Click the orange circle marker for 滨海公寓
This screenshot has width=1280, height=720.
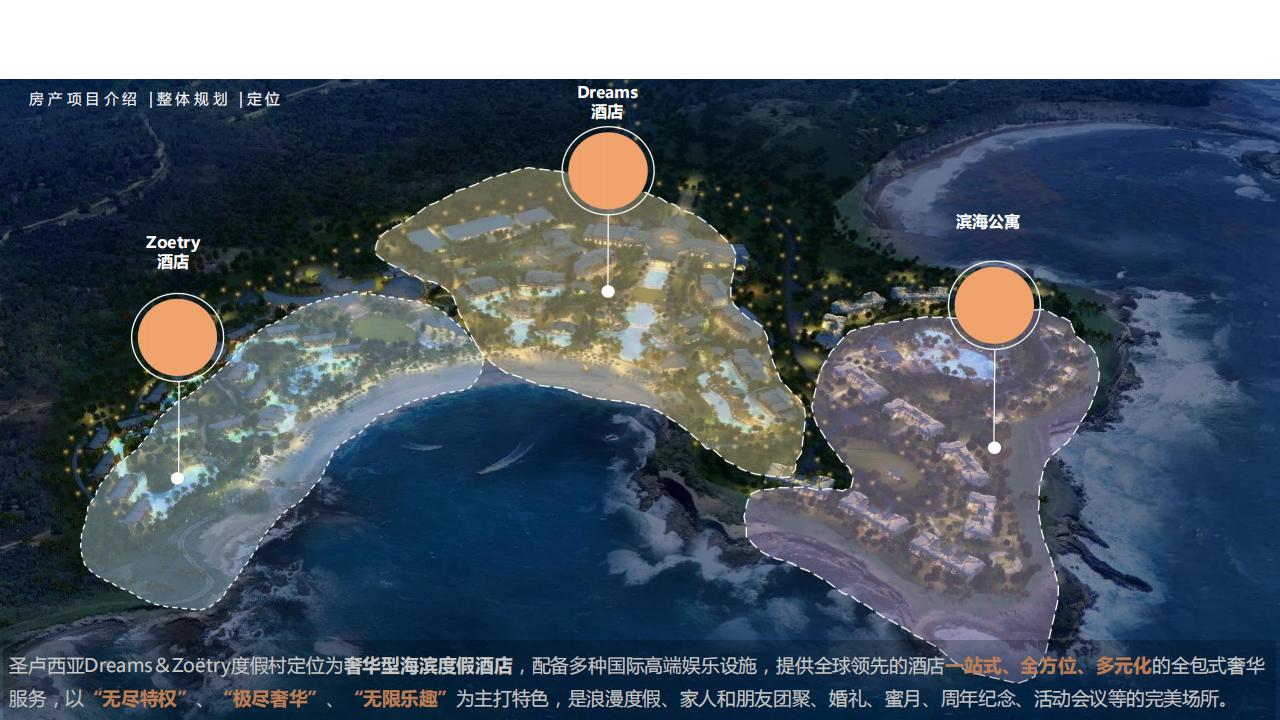[x=994, y=305]
